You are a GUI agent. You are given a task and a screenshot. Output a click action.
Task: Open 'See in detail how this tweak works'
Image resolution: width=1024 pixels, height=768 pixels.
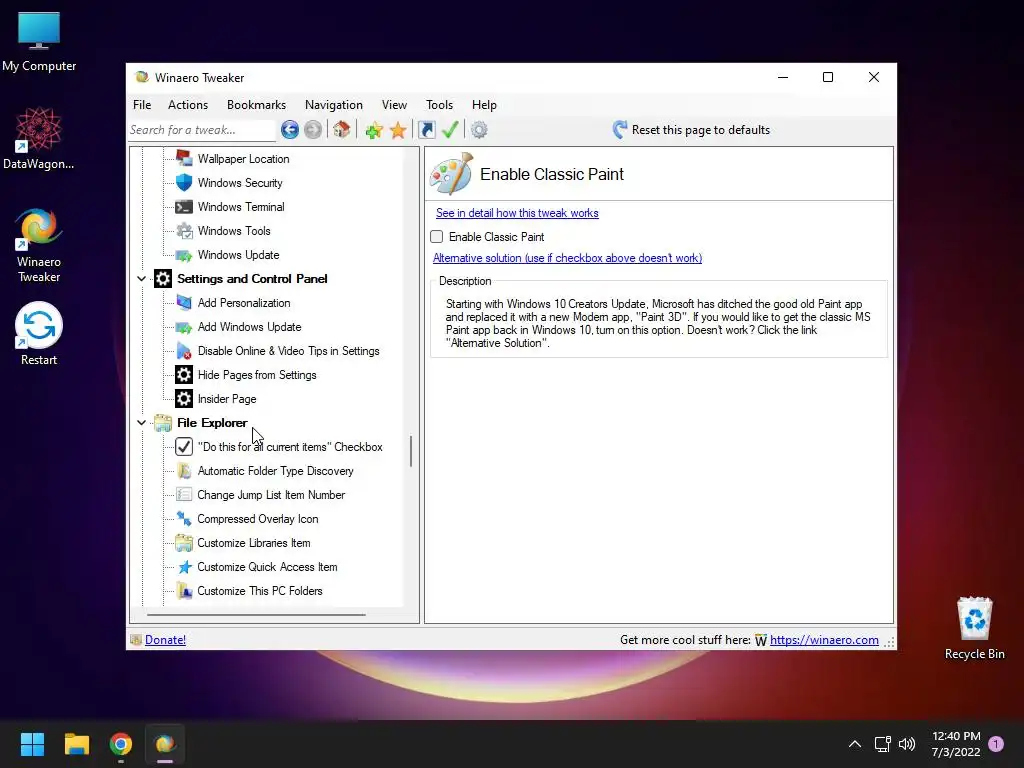[517, 213]
